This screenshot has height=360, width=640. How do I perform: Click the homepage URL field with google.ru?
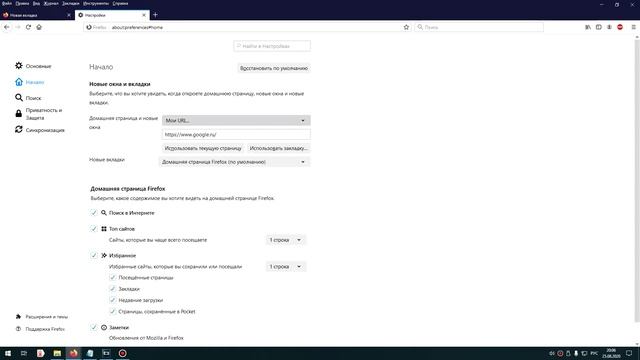click(236, 134)
